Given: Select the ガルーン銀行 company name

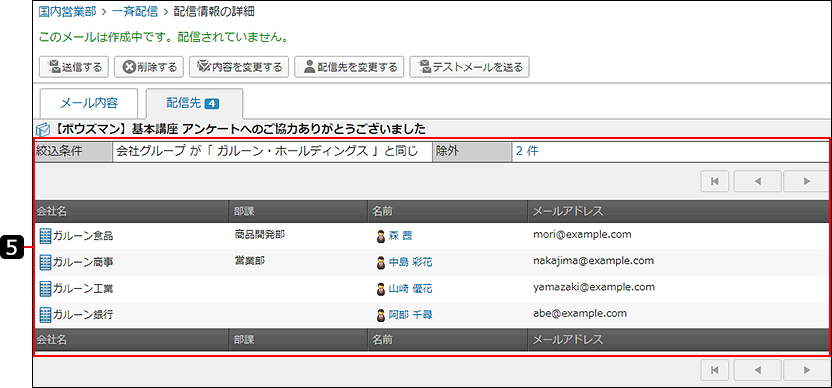Looking at the screenshot, I should [x=83, y=315].
